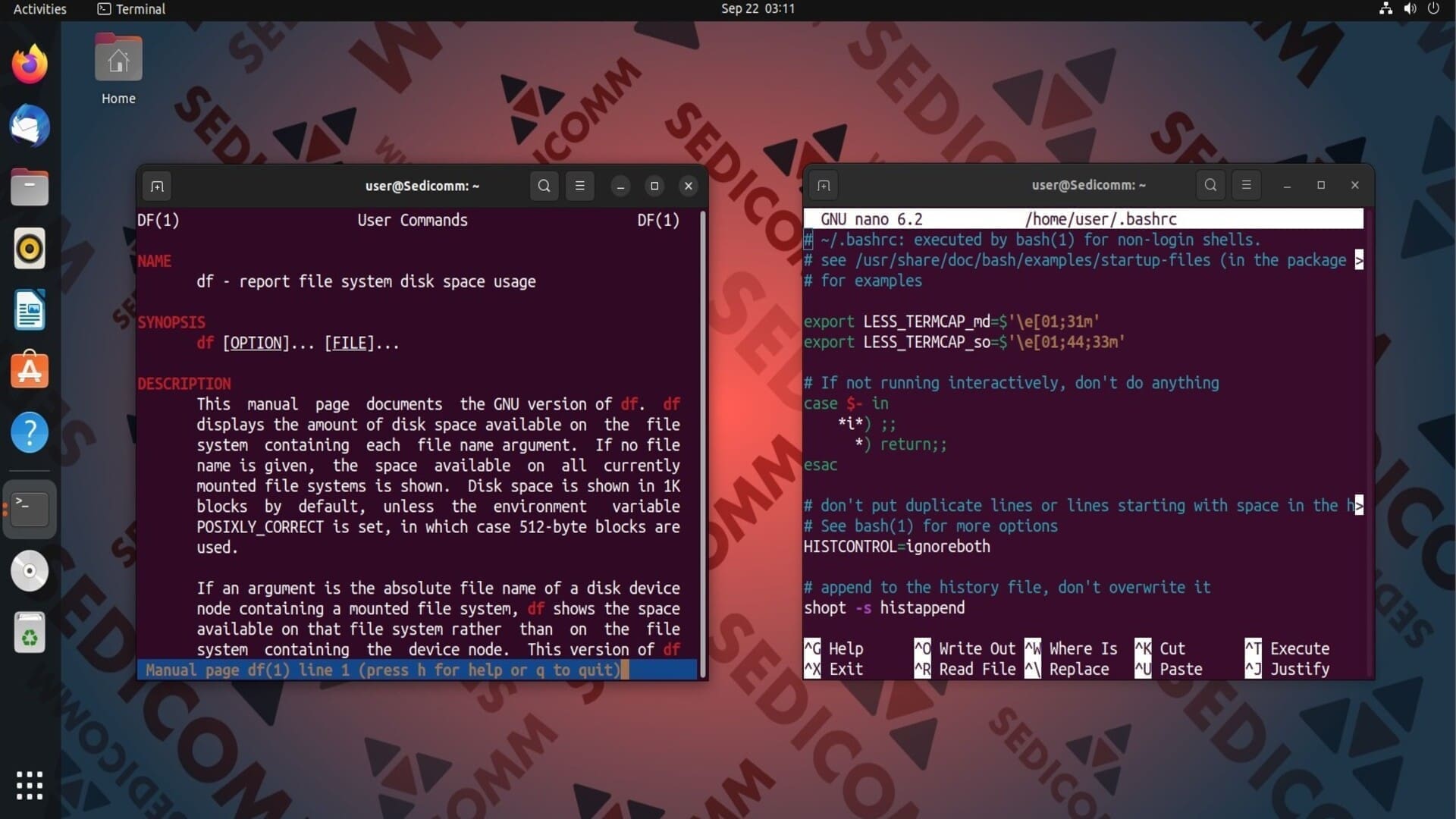Minimize the nano terminal window
Image resolution: width=1456 pixels, height=819 pixels.
(x=1287, y=185)
